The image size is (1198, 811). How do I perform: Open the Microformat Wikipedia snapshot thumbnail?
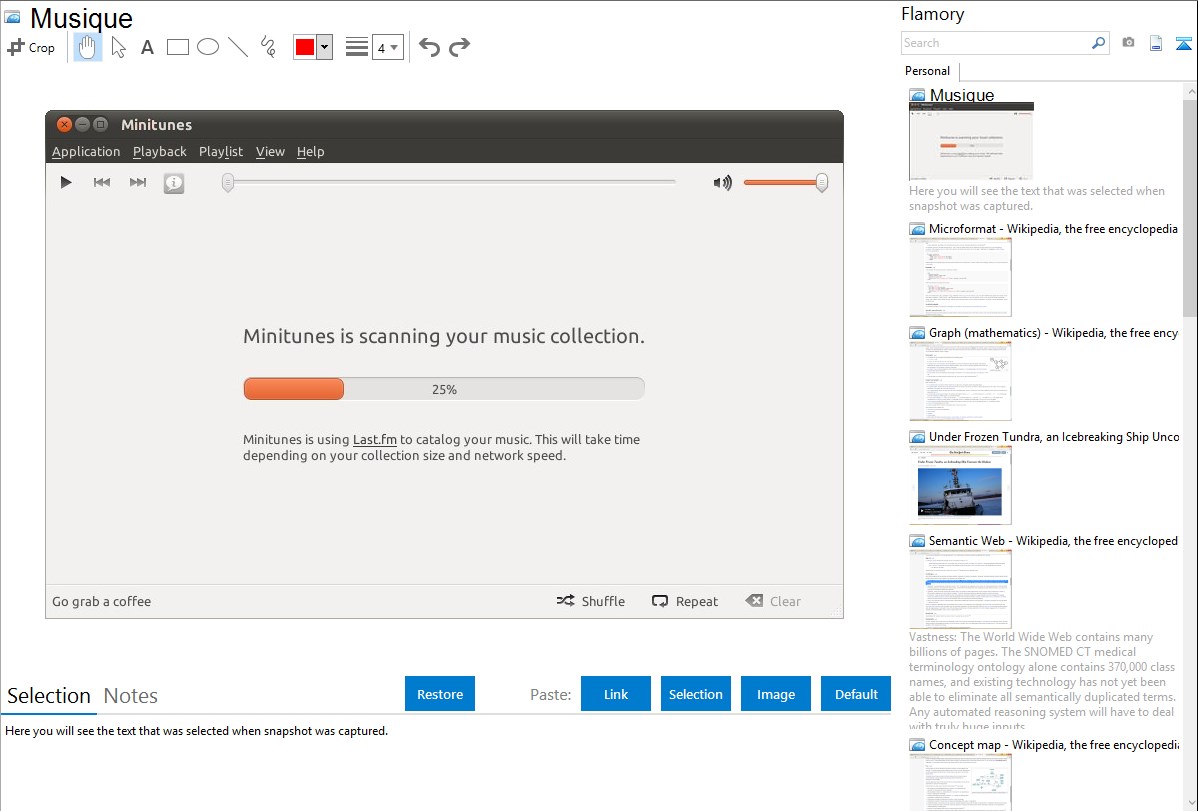click(x=960, y=277)
